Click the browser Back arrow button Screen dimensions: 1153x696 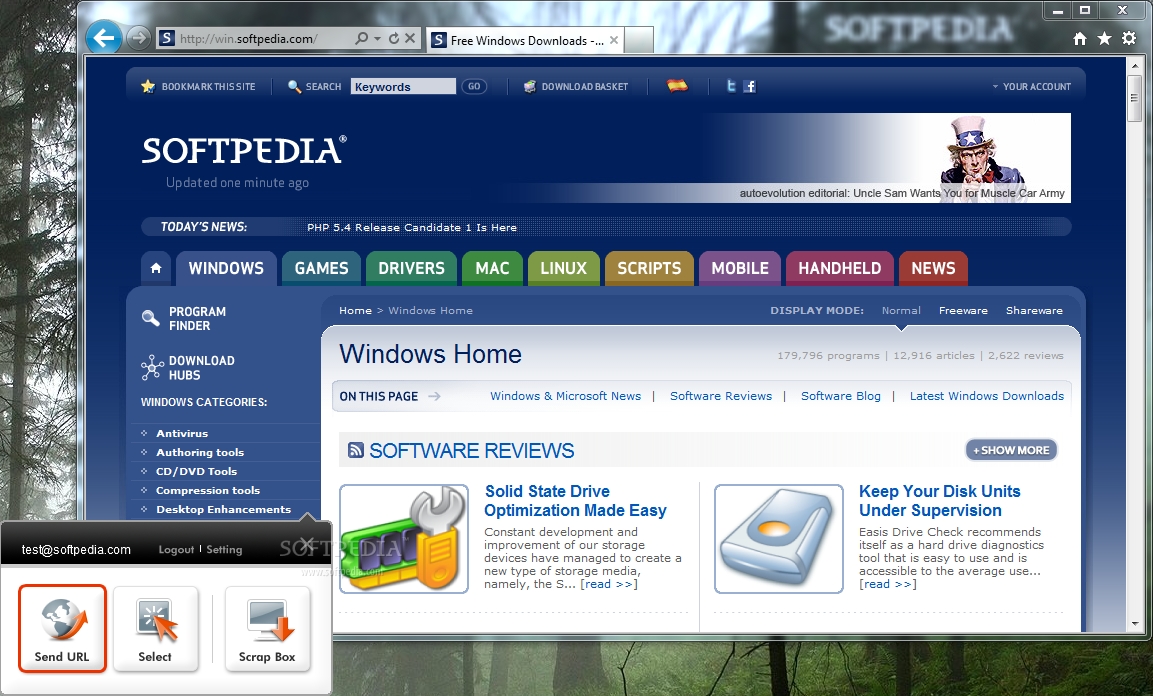(x=104, y=37)
